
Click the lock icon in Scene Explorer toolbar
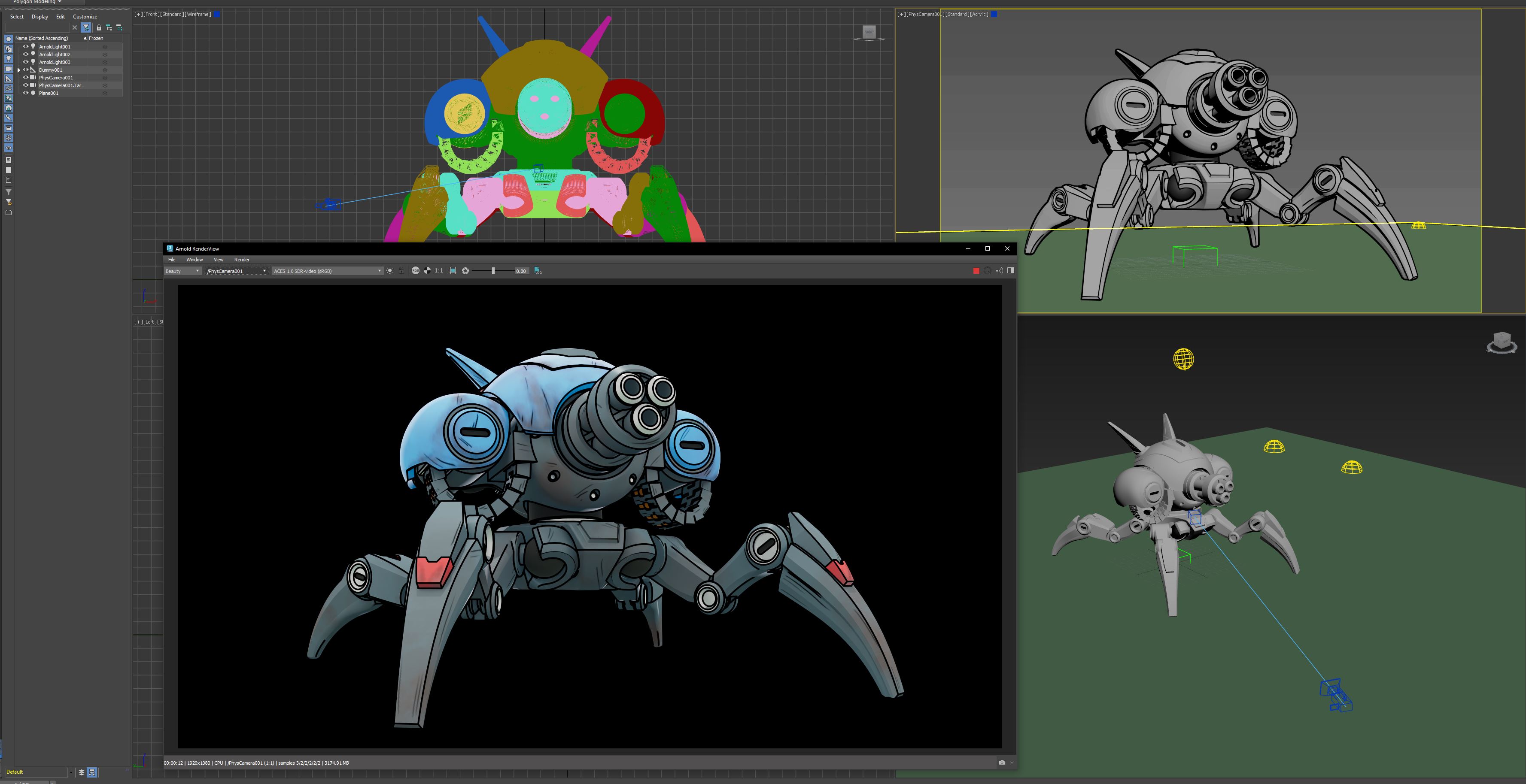click(99, 27)
